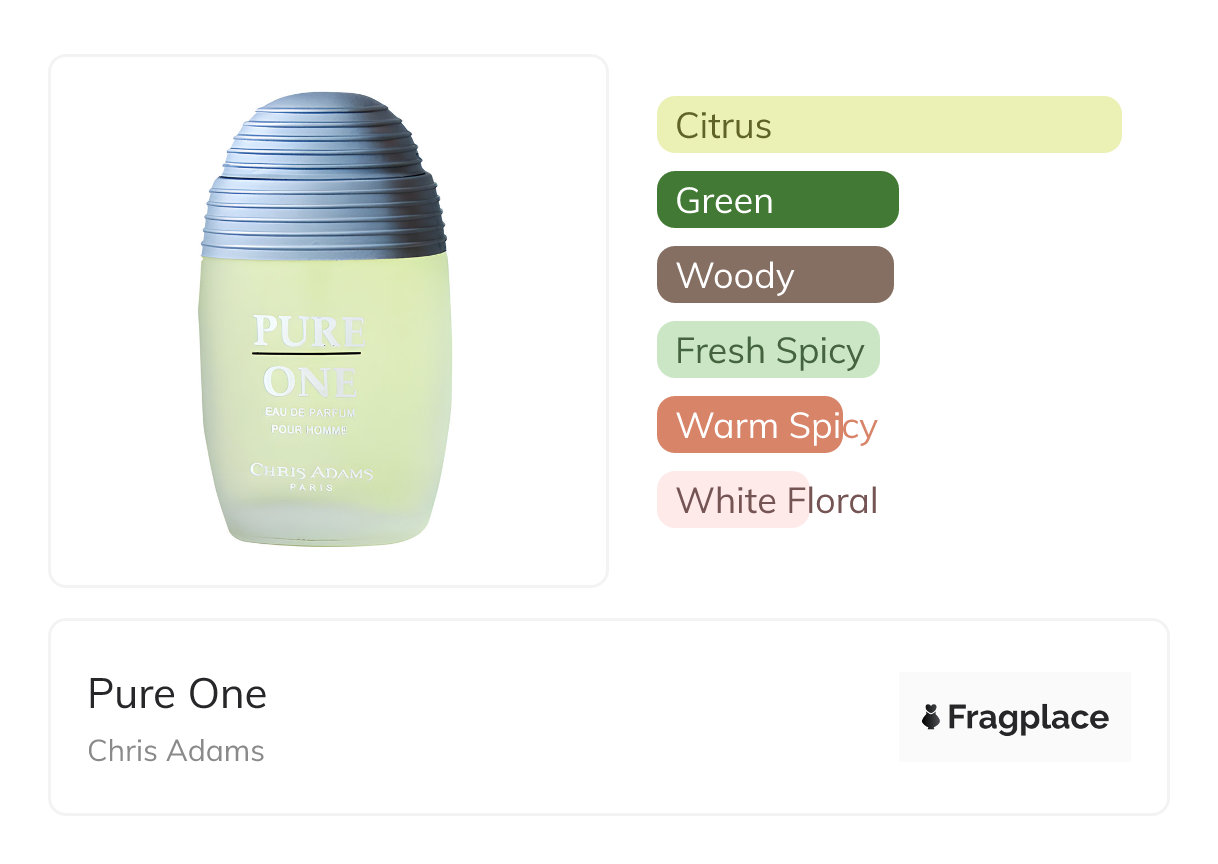Click the Fragplace logo box background
The height and width of the screenshot is (864, 1218).
tap(1015, 717)
